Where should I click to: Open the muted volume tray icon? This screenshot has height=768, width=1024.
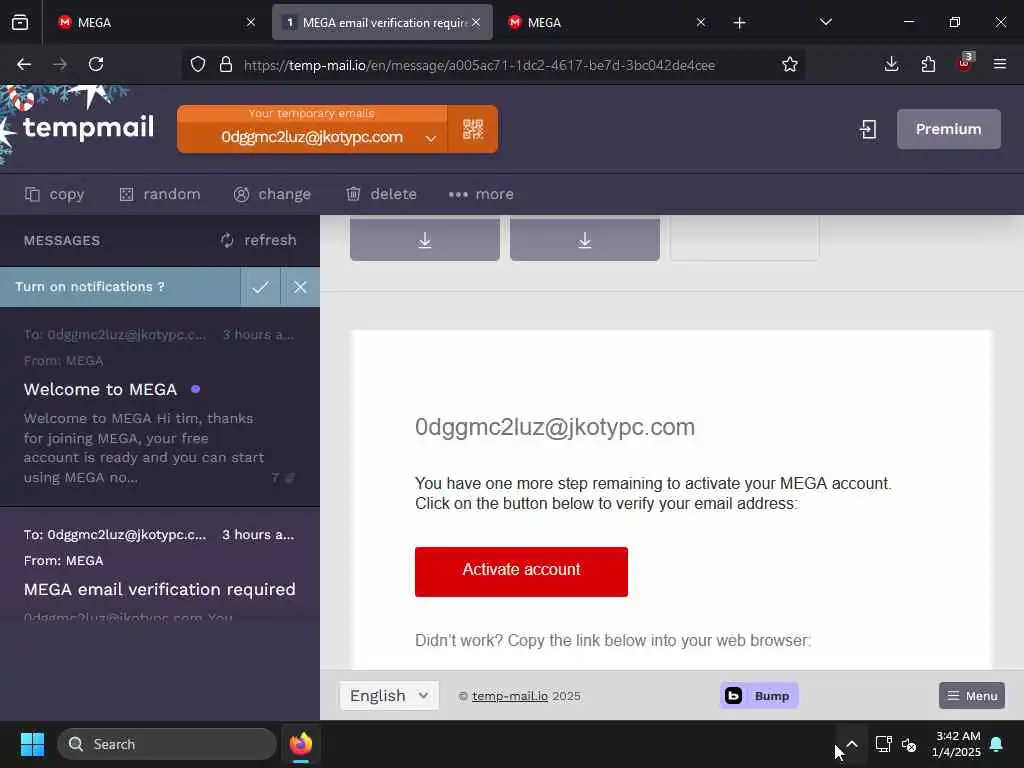click(908, 744)
